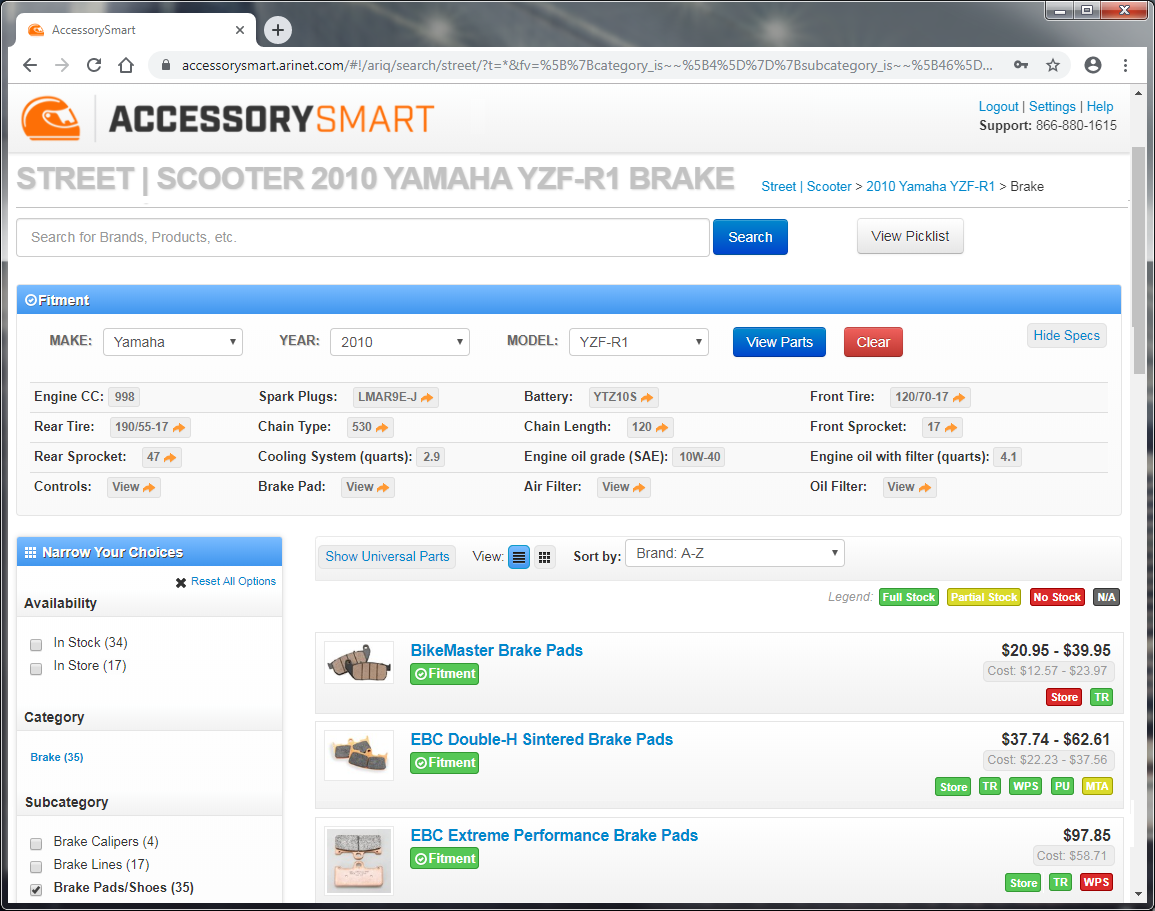
Task: Click the Street breadcrumb link
Action: pos(779,186)
